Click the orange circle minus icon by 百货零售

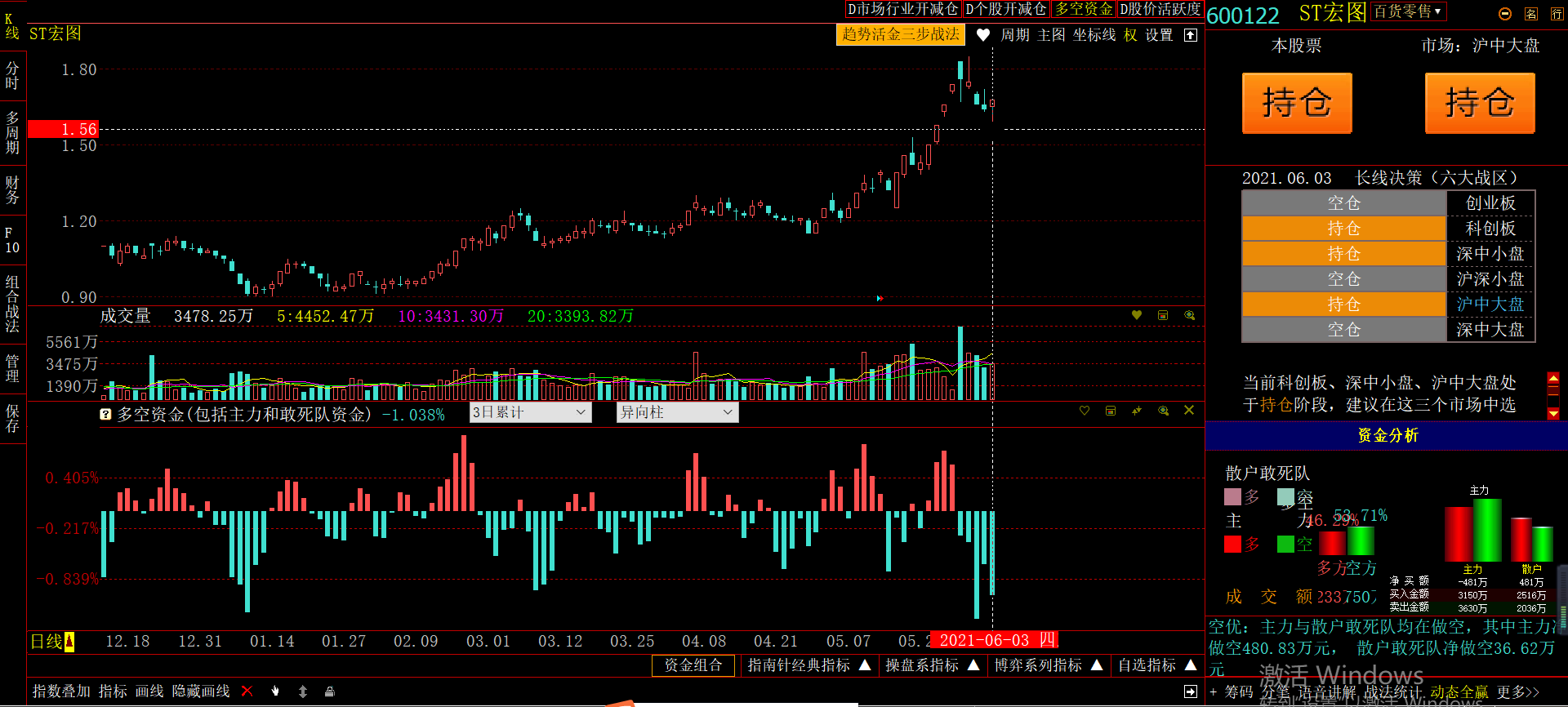[1505, 13]
